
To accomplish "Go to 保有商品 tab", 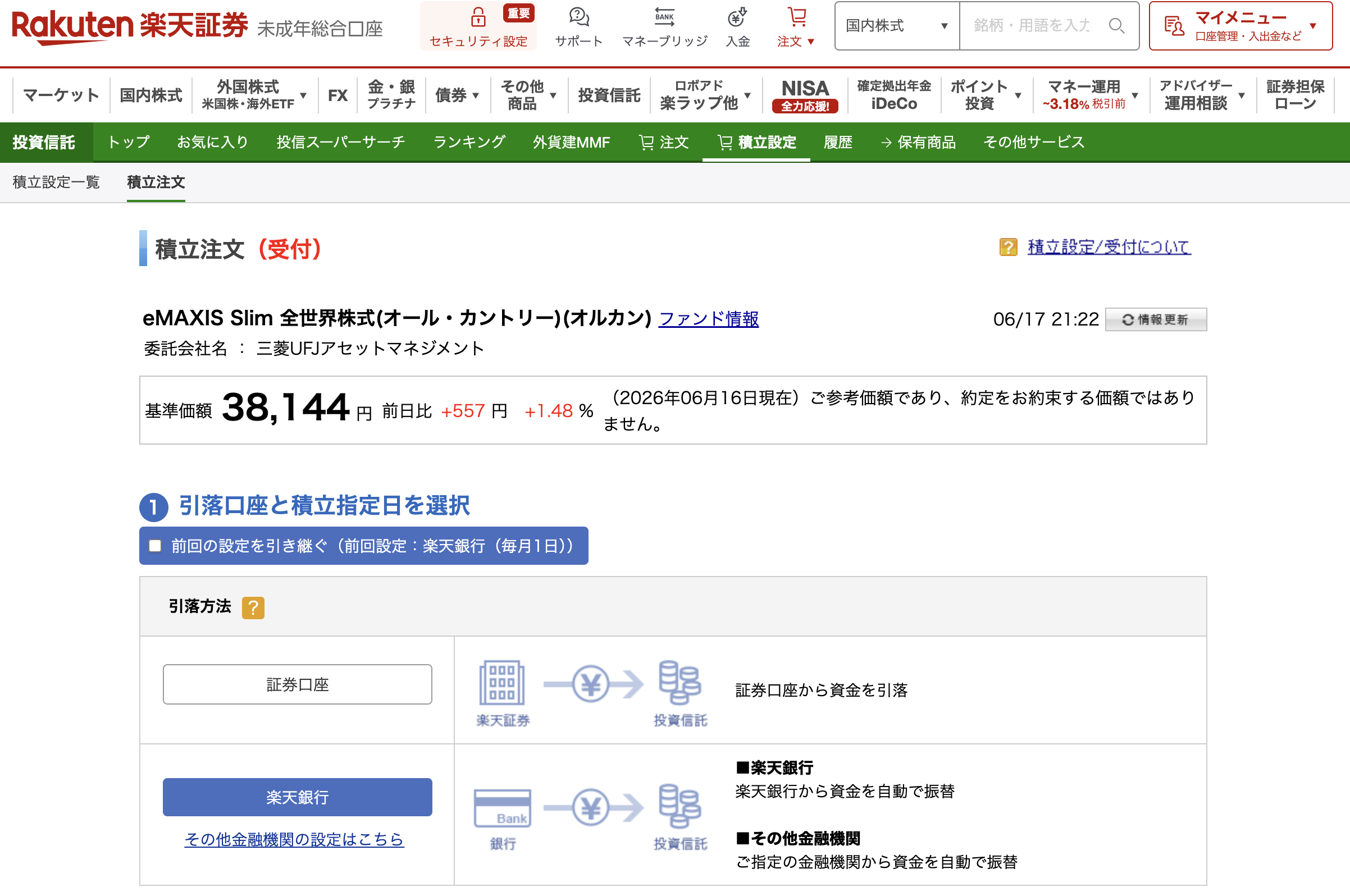I will (x=918, y=142).
